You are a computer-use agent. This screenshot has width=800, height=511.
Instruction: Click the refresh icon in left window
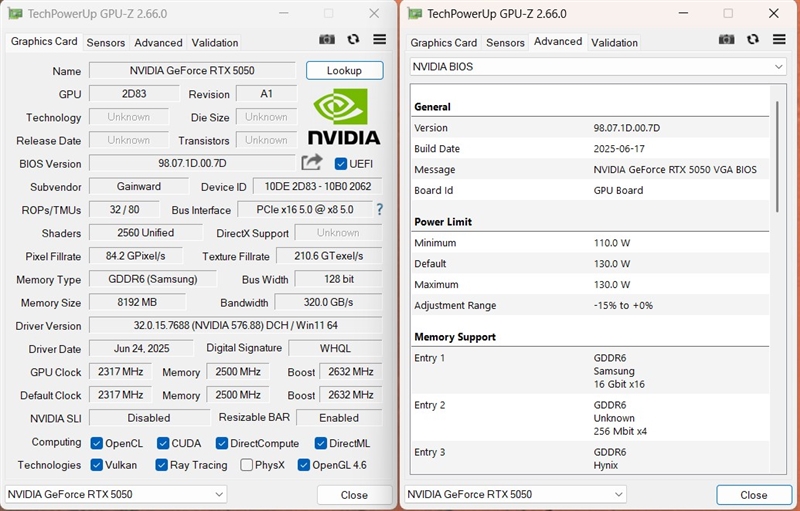pyautogui.click(x=353, y=39)
